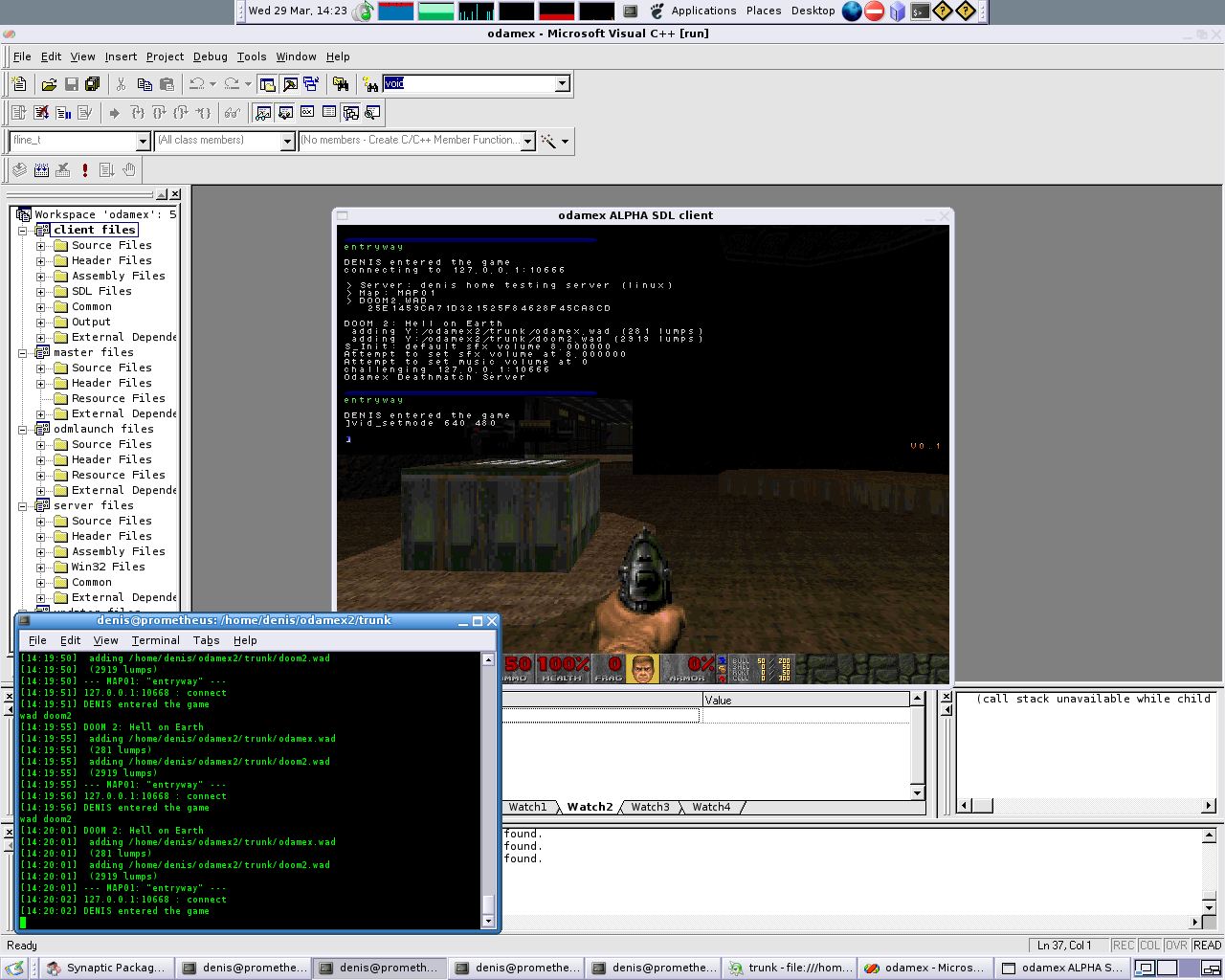
Task: Click the New Text File toolbar icon
Action: coord(19,84)
